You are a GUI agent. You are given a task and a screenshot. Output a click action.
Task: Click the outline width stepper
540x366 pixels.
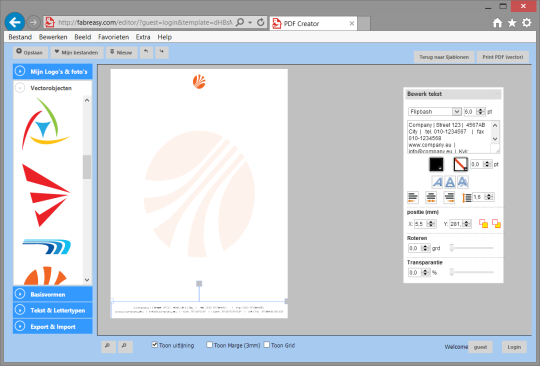pos(487,164)
